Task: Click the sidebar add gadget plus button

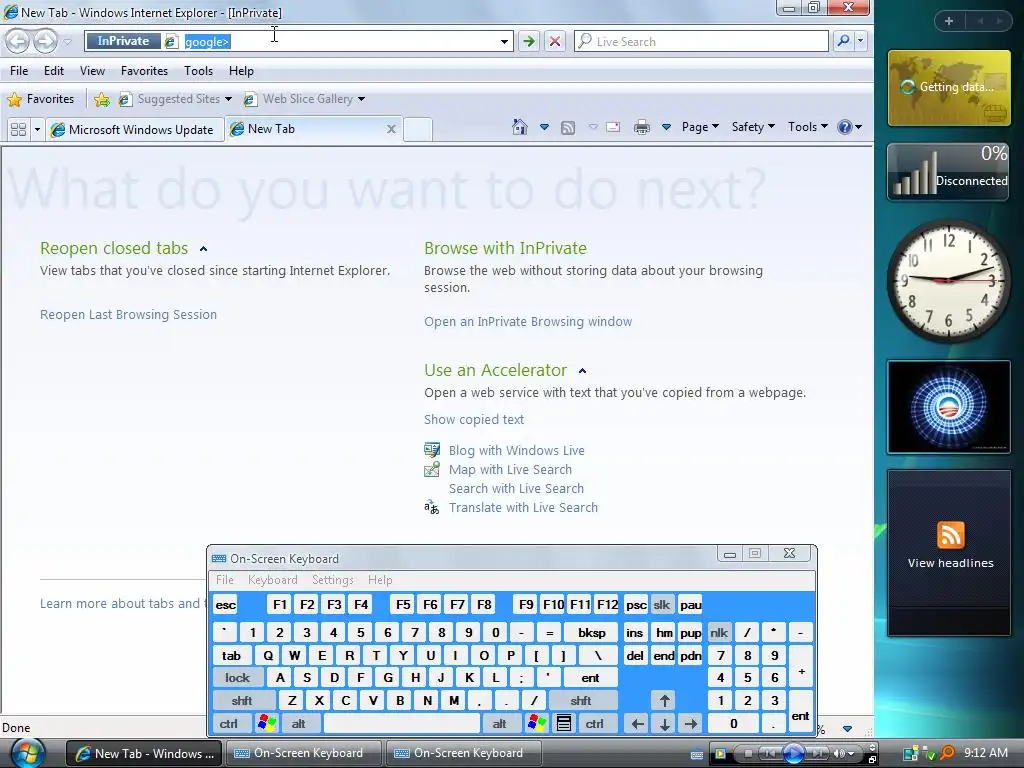Action: 949,21
